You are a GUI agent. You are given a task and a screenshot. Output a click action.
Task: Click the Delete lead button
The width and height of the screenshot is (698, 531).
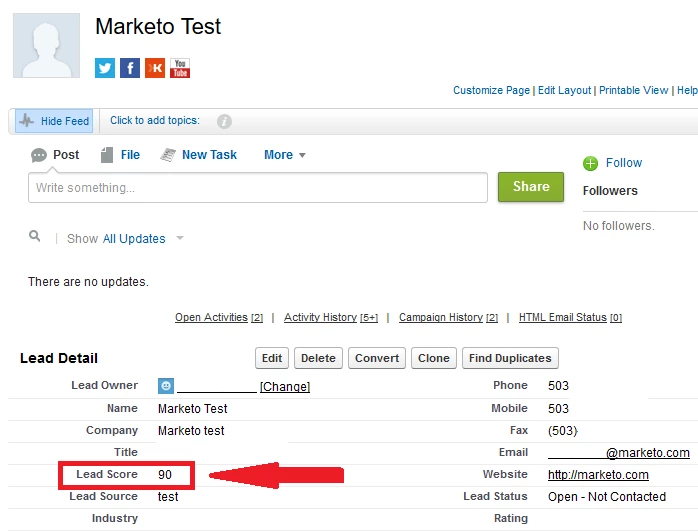click(x=318, y=358)
